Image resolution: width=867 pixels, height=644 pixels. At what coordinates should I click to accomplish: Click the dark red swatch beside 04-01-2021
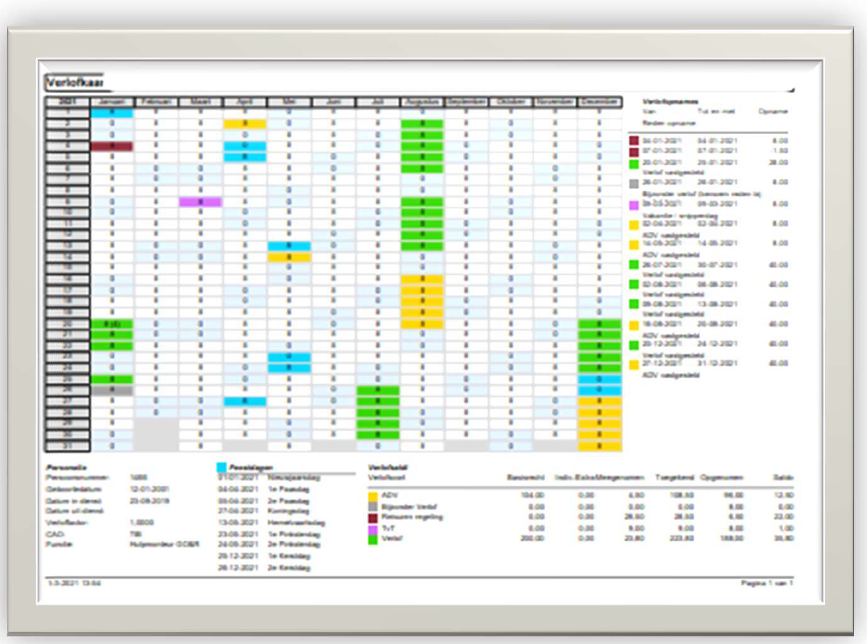(x=634, y=141)
